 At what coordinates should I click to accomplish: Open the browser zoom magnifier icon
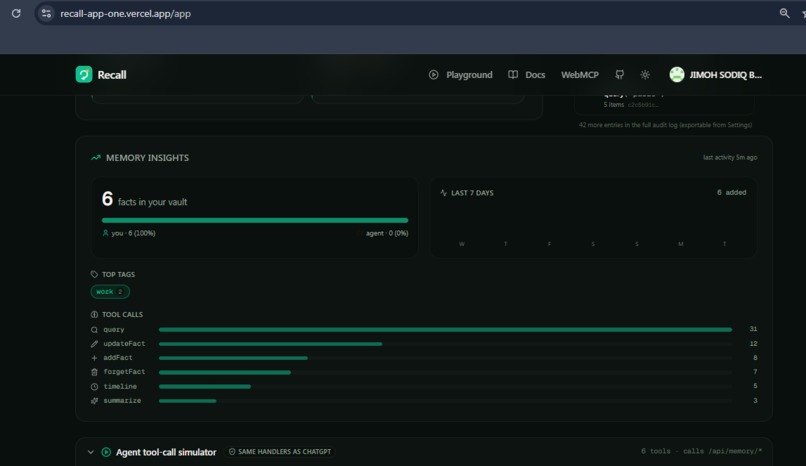point(784,13)
